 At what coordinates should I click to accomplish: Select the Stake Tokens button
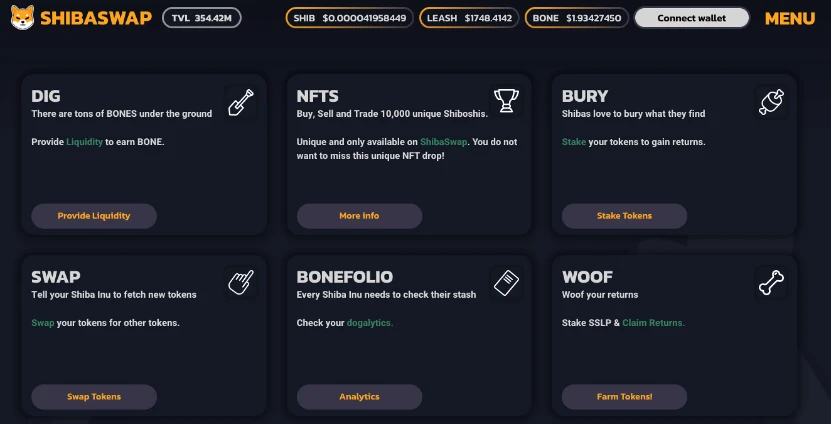coord(624,215)
